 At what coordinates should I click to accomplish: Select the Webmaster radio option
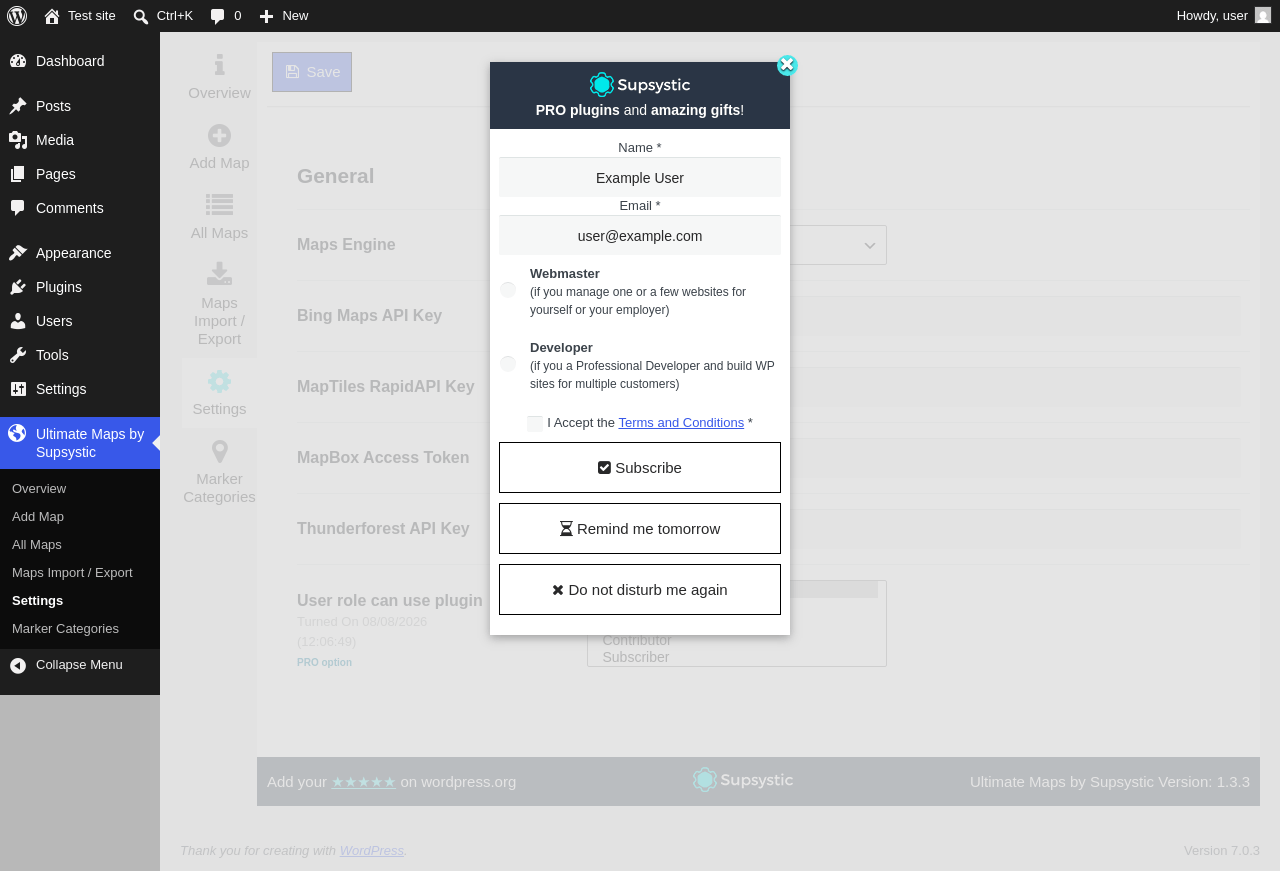pyautogui.click(x=508, y=290)
